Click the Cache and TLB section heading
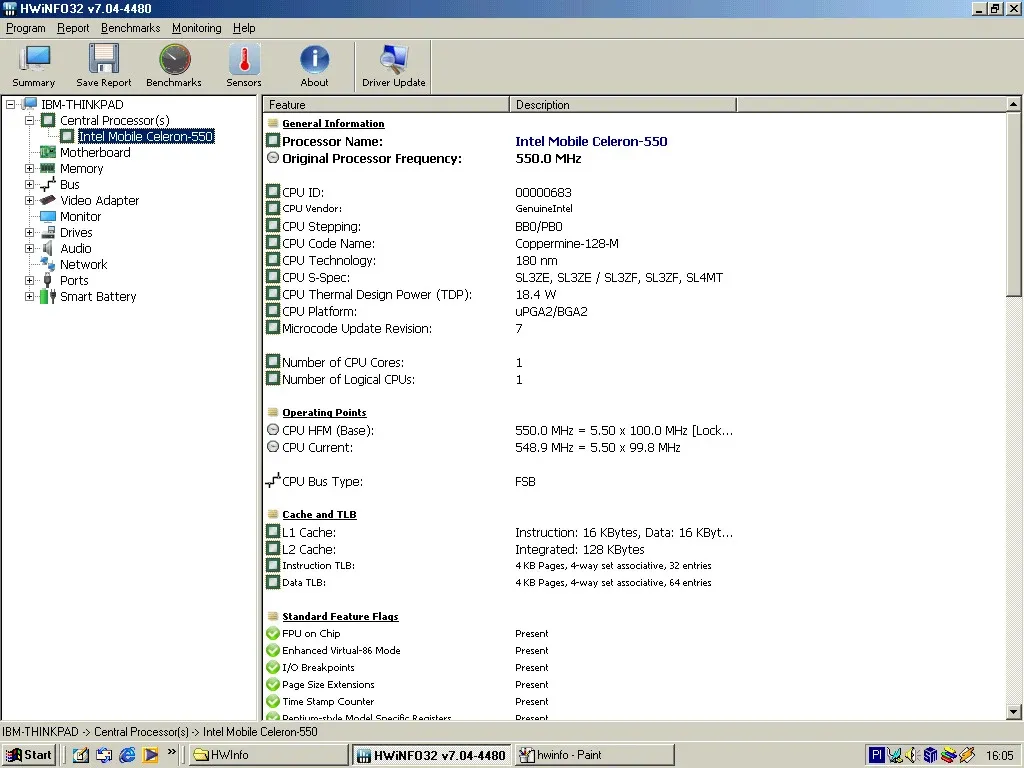 click(319, 515)
